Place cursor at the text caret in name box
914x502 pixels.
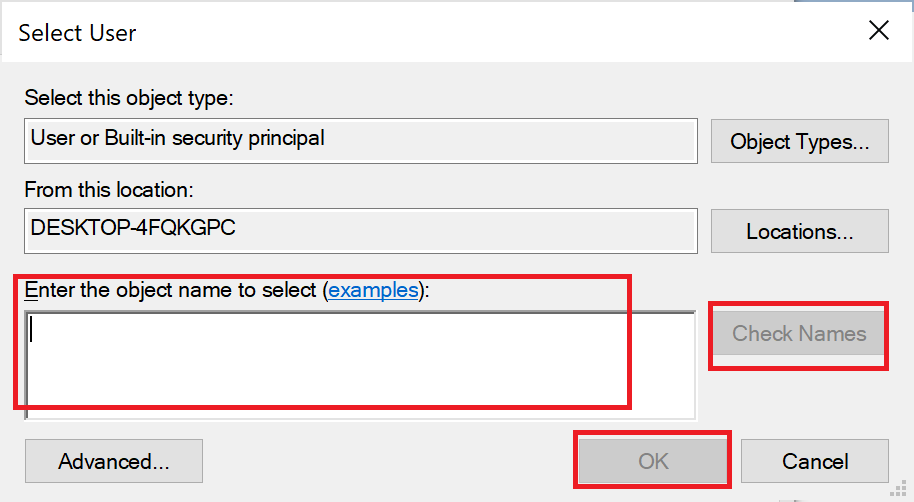point(33,329)
